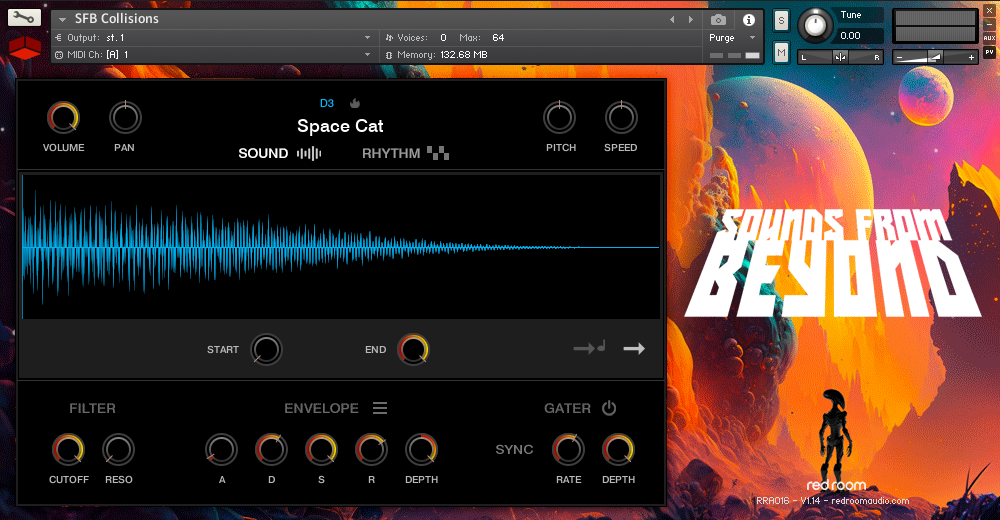Image resolution: width=1000 pixels, height=520 pixels.
Task: Click the SOUND waveform bars icon
Action: click(x=309, y=153)
